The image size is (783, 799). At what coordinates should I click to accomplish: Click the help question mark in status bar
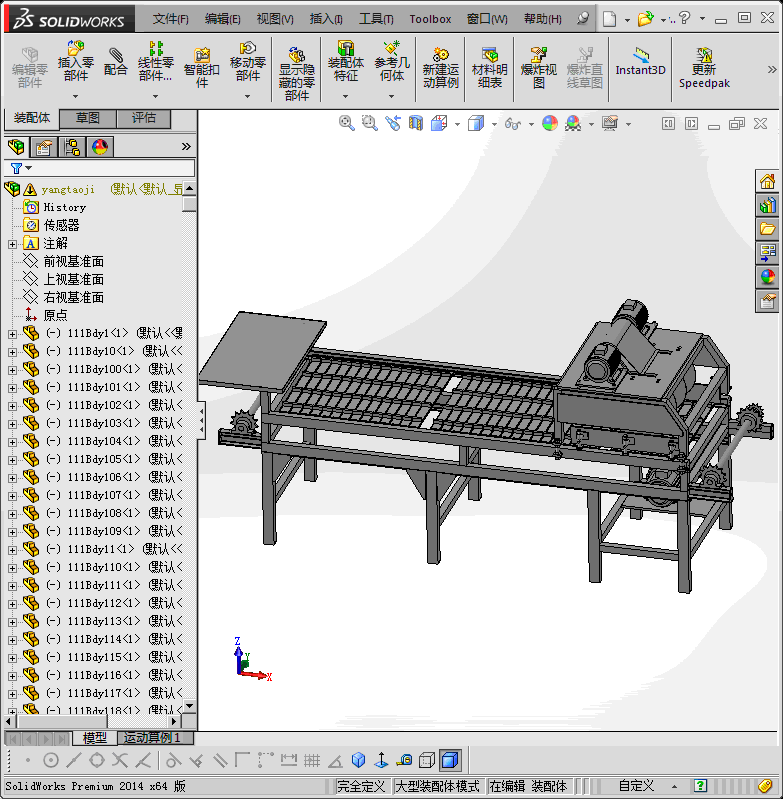700,786
